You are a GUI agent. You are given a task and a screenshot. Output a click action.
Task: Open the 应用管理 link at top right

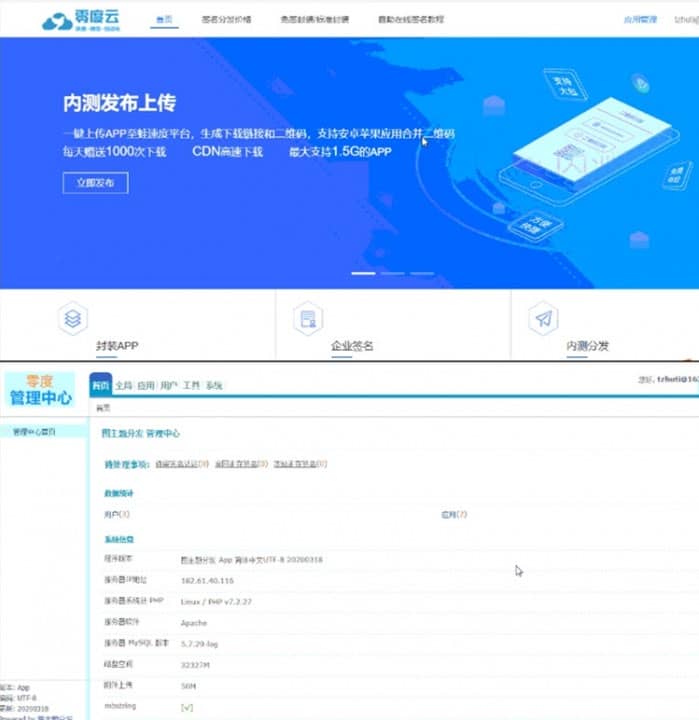640,19
